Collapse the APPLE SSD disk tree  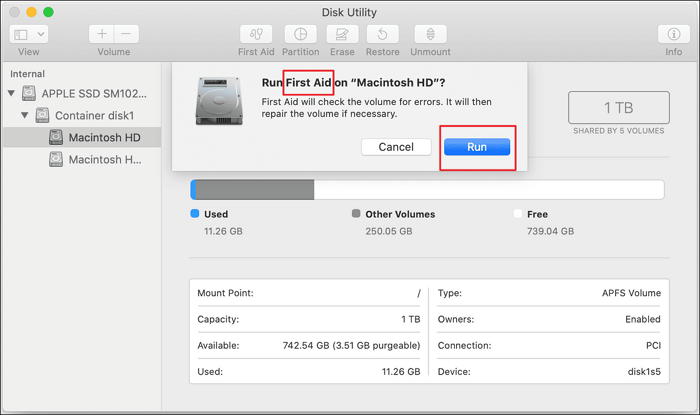(12, 94)
